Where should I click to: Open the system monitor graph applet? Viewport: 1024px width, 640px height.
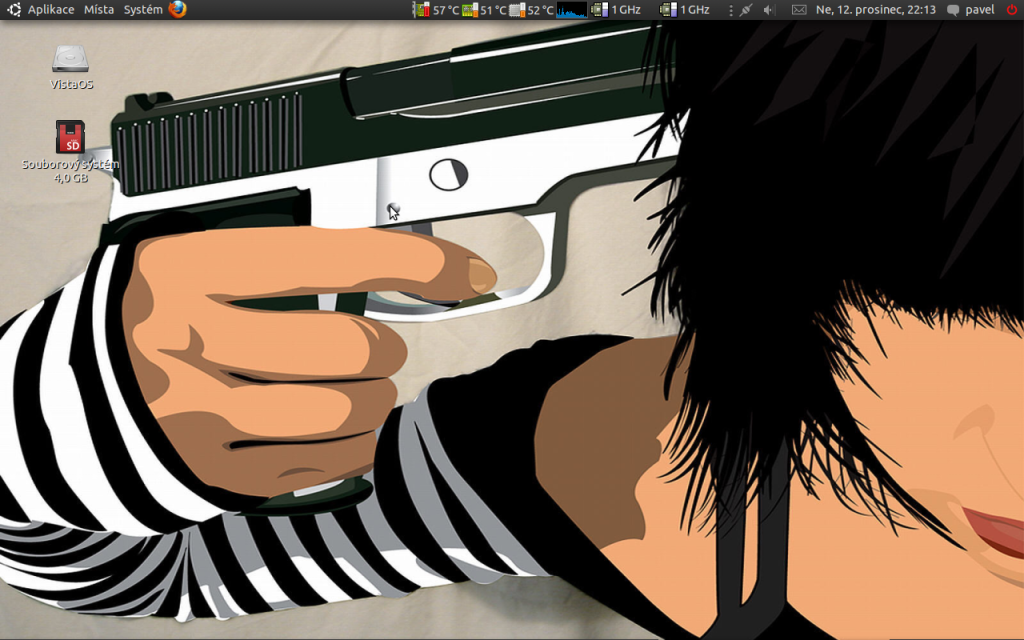571,10
